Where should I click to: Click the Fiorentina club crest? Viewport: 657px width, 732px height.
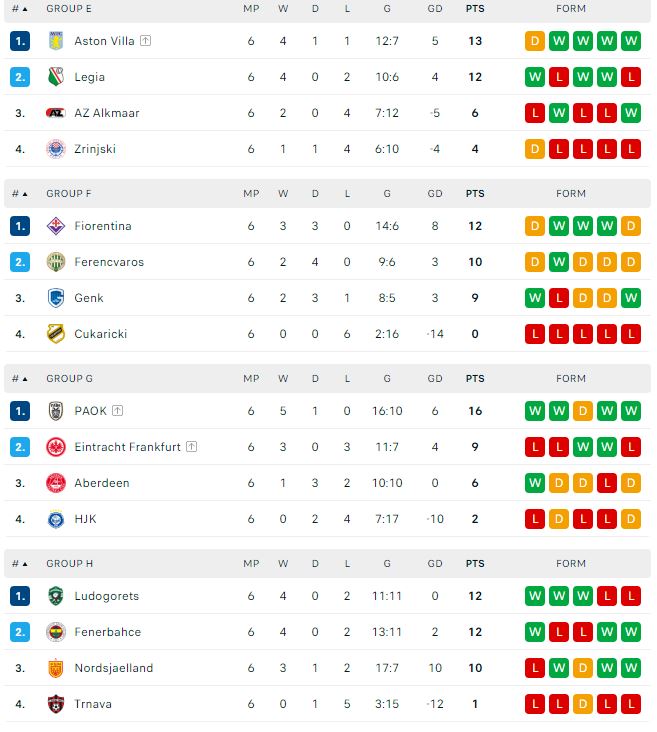point(55,226)
